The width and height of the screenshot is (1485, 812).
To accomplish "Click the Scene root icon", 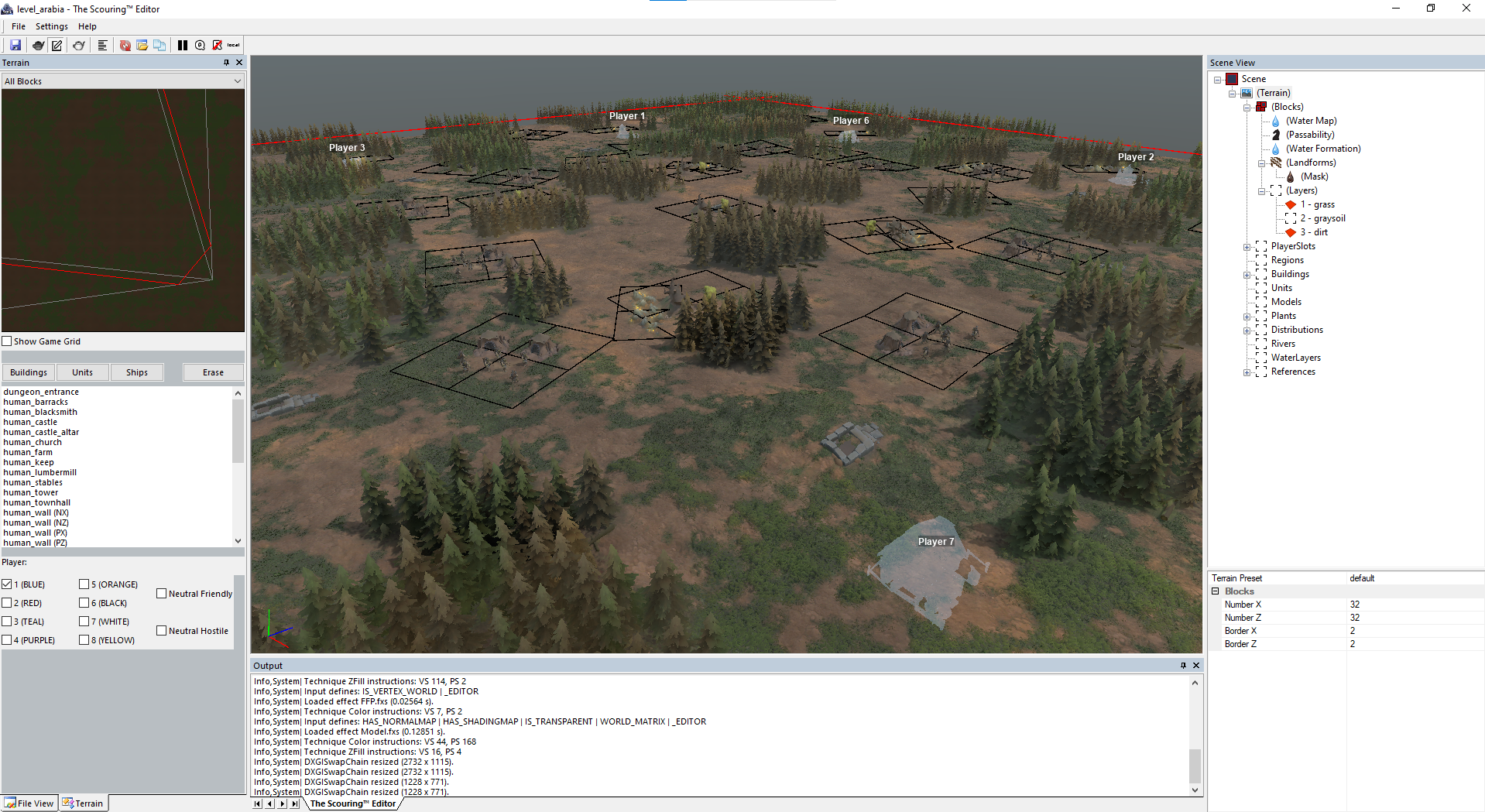I will click(1232, 79).
